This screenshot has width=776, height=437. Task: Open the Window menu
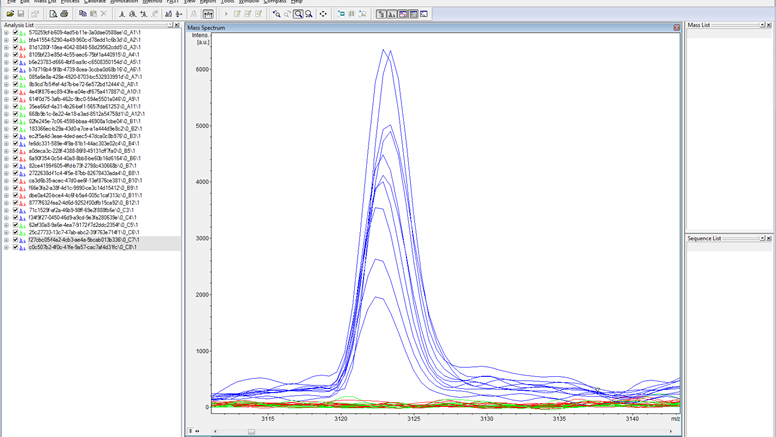[249, 1]
